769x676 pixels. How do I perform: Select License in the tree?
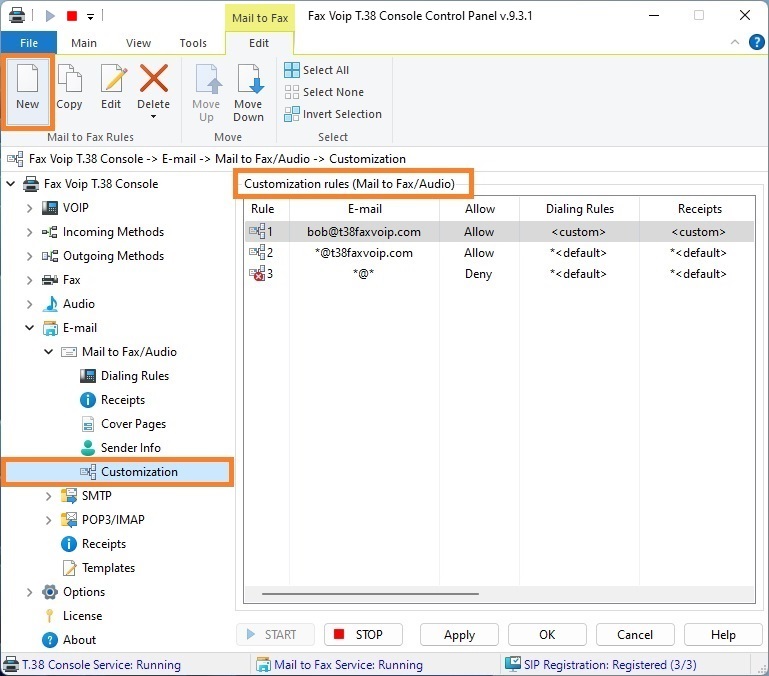coord(82,616)
